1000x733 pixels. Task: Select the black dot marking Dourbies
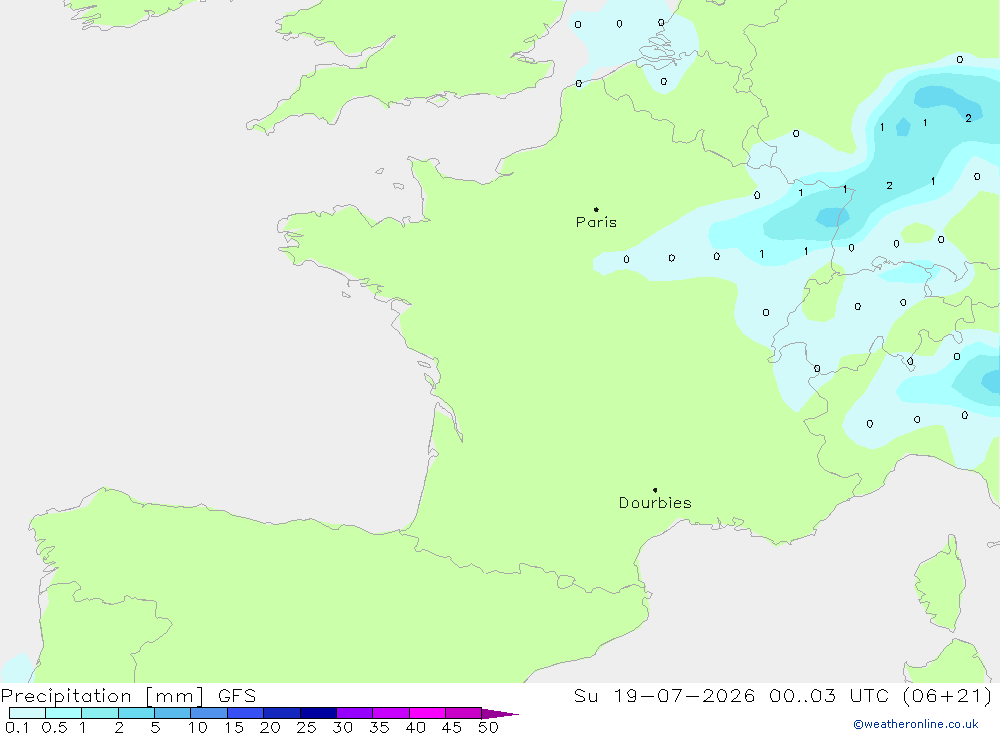655,490
